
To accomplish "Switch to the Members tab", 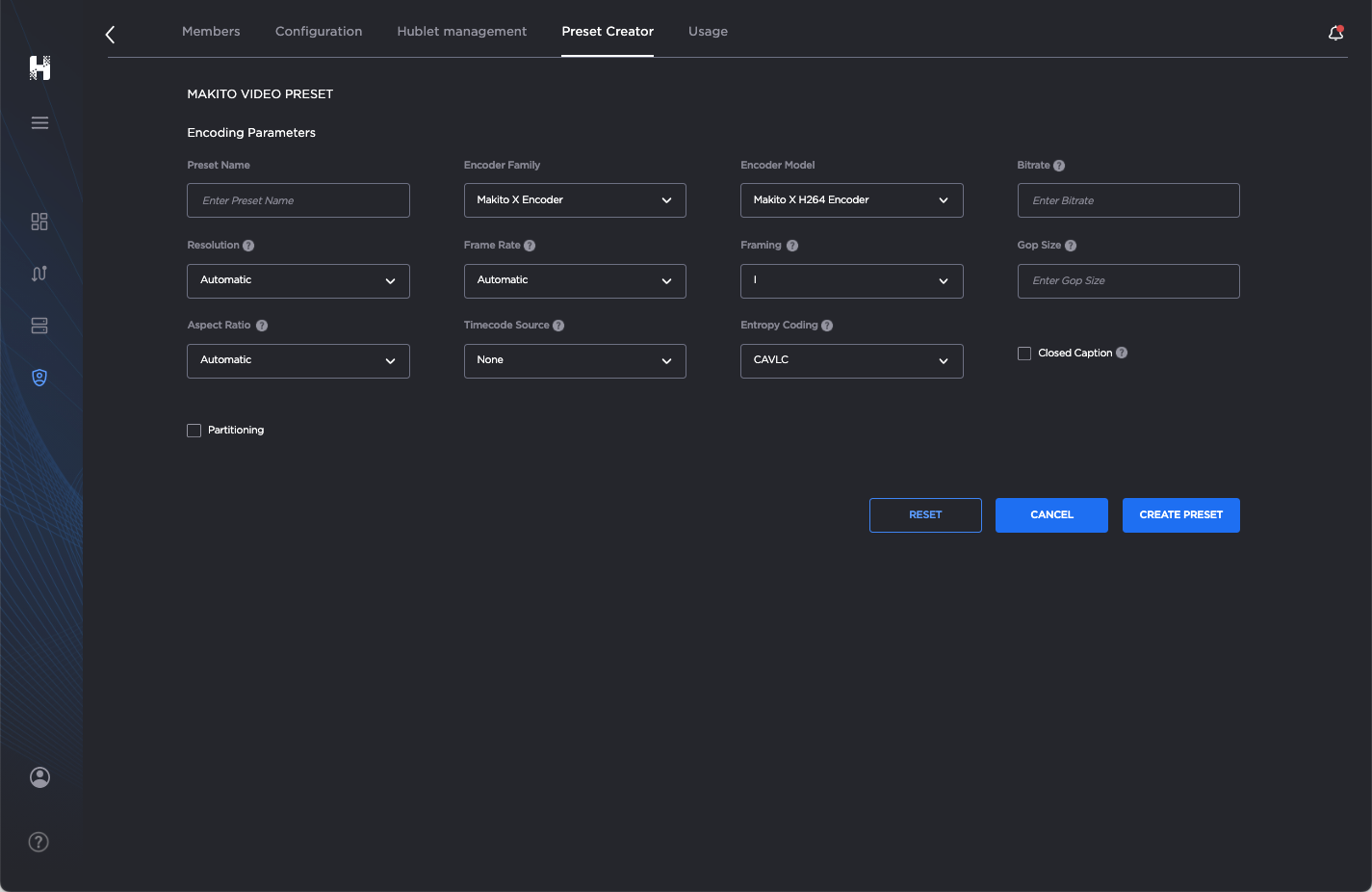I will tap(211, 31).
